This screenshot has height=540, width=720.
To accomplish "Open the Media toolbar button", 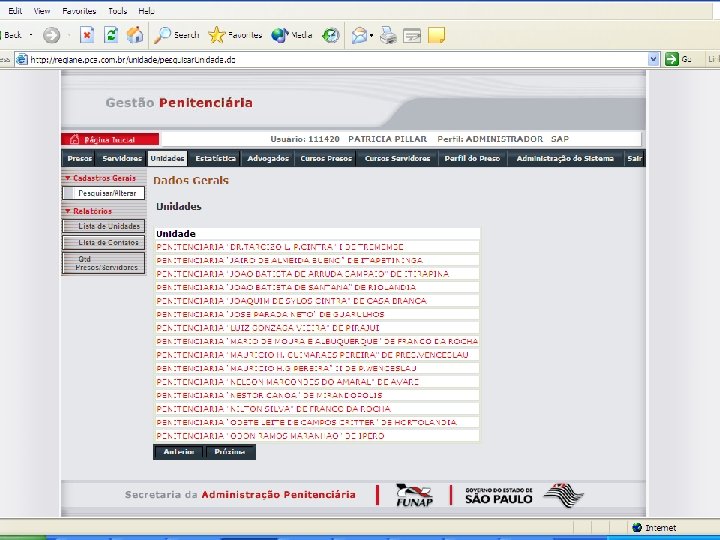I will (x=292, y=35).
